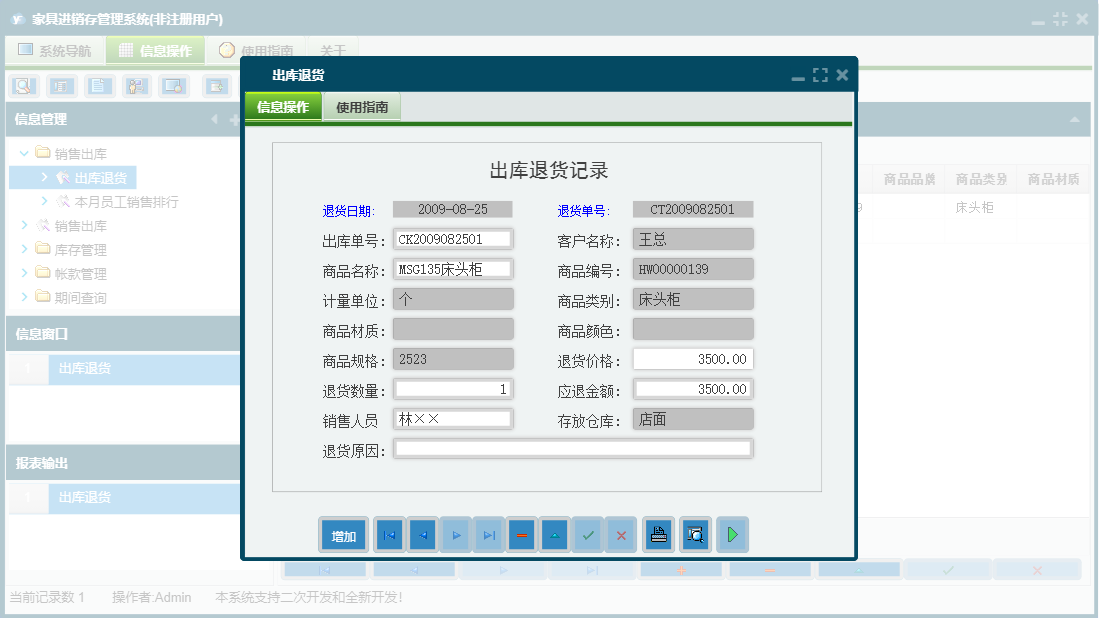This screenshot has height=618, width=1099.
Task: Go to the next record
Action: coord(455,534)
